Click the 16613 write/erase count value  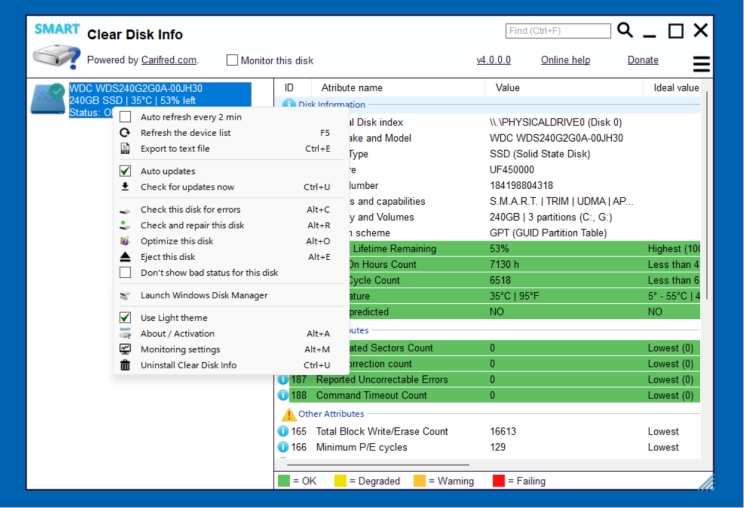[x=503, y=431]
